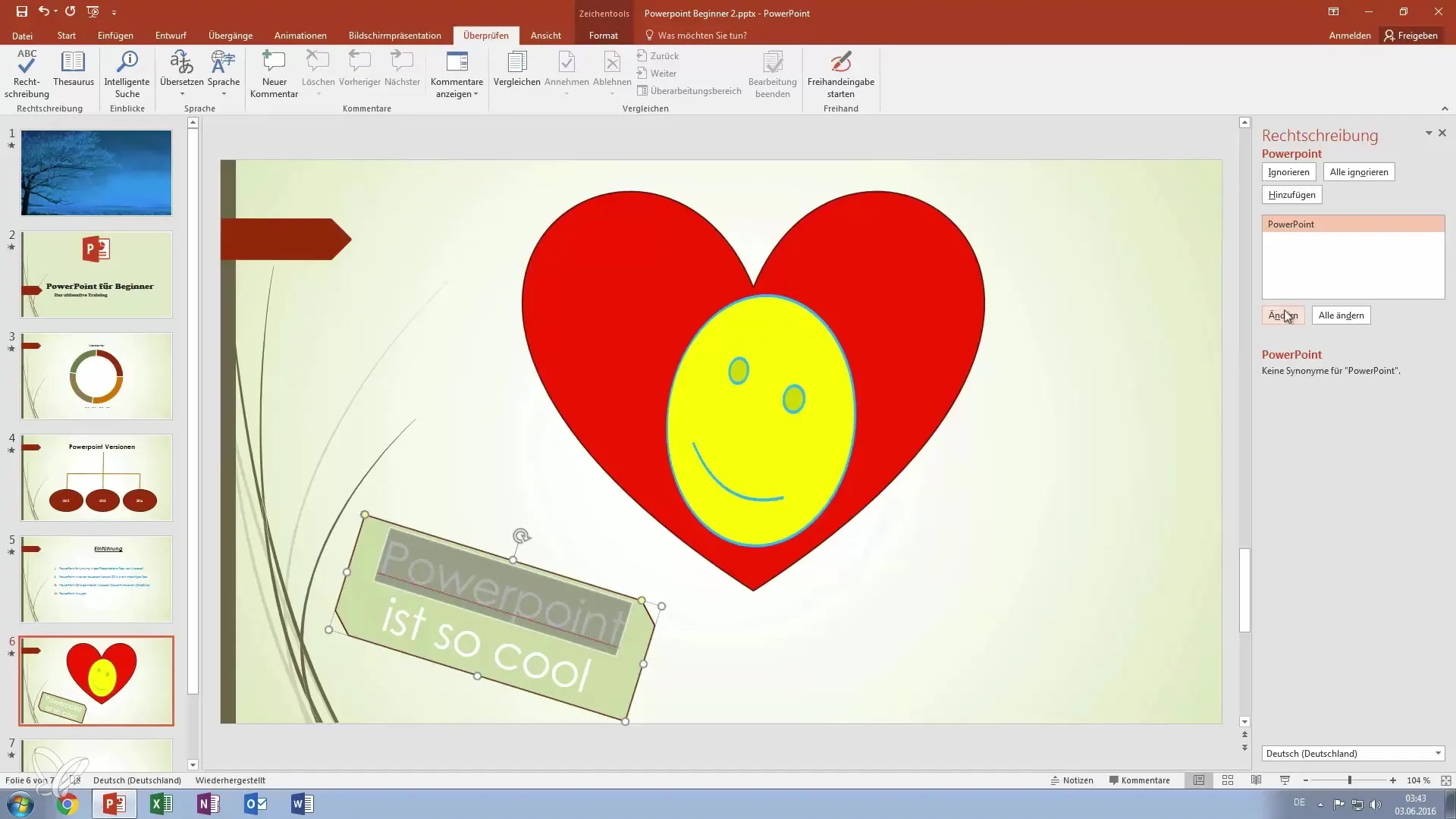The width and height of the screenshot is (1456, 819).
Task: Toggle Kommentare pane in status bar
Action: tap(1139, 780)
